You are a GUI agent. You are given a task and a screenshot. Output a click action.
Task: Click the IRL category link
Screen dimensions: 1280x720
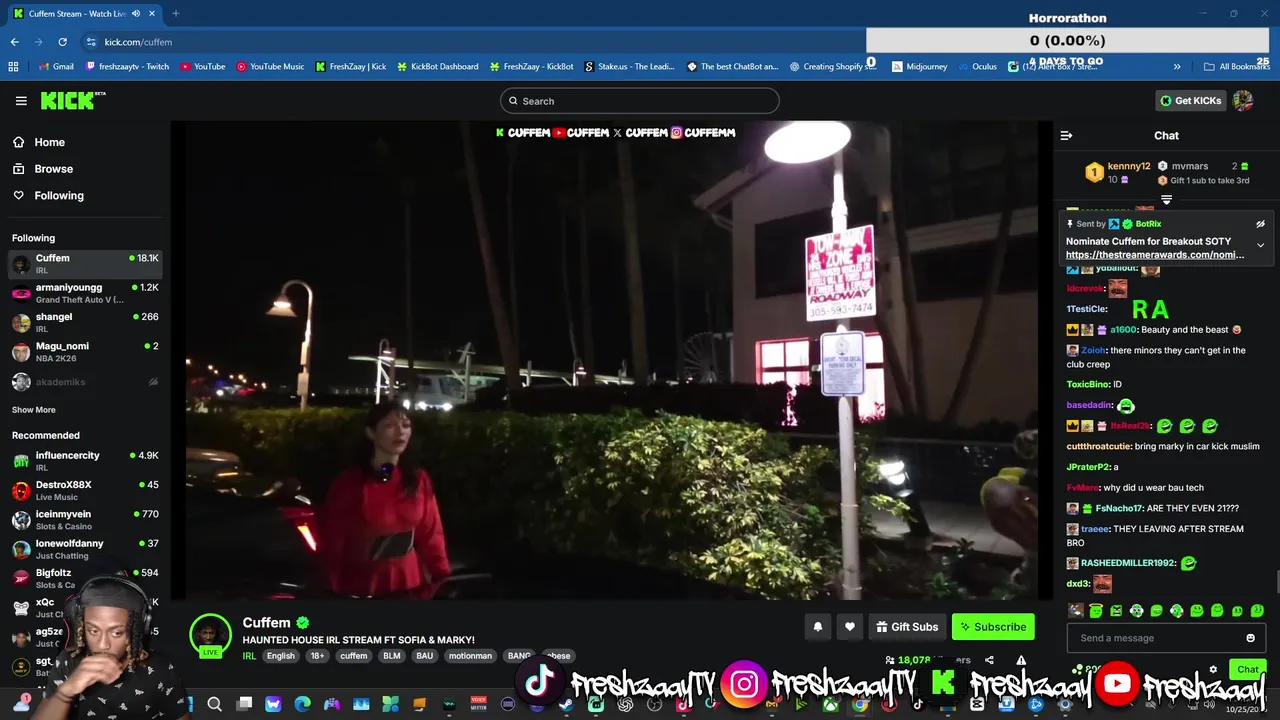pos(249,656)
